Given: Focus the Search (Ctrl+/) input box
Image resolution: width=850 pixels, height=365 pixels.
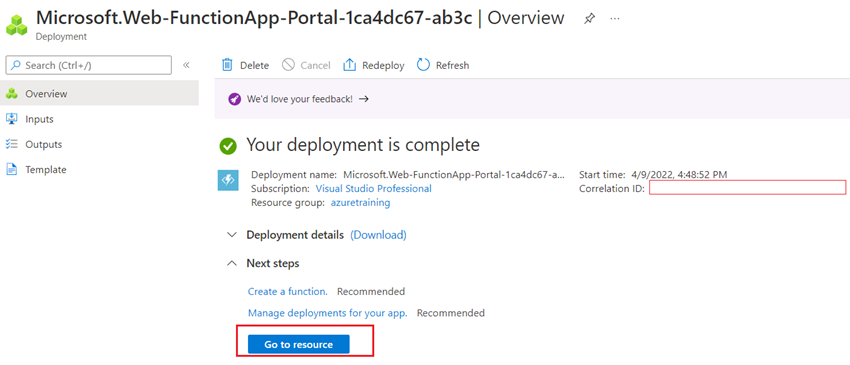Looking at the screenshot, I should pos(89,65).
